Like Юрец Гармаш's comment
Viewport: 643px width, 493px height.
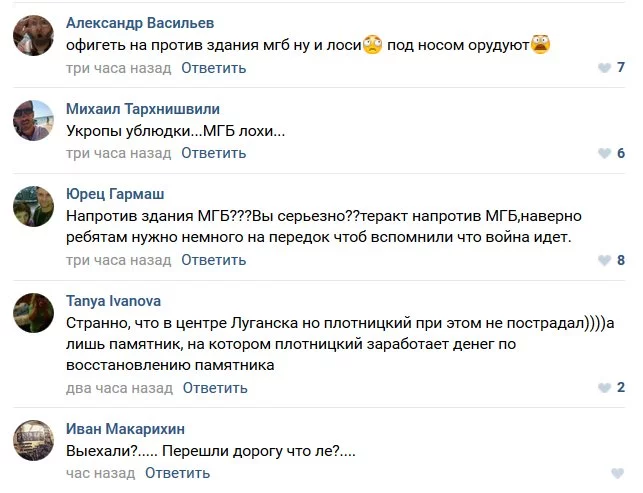coord(604,260)
